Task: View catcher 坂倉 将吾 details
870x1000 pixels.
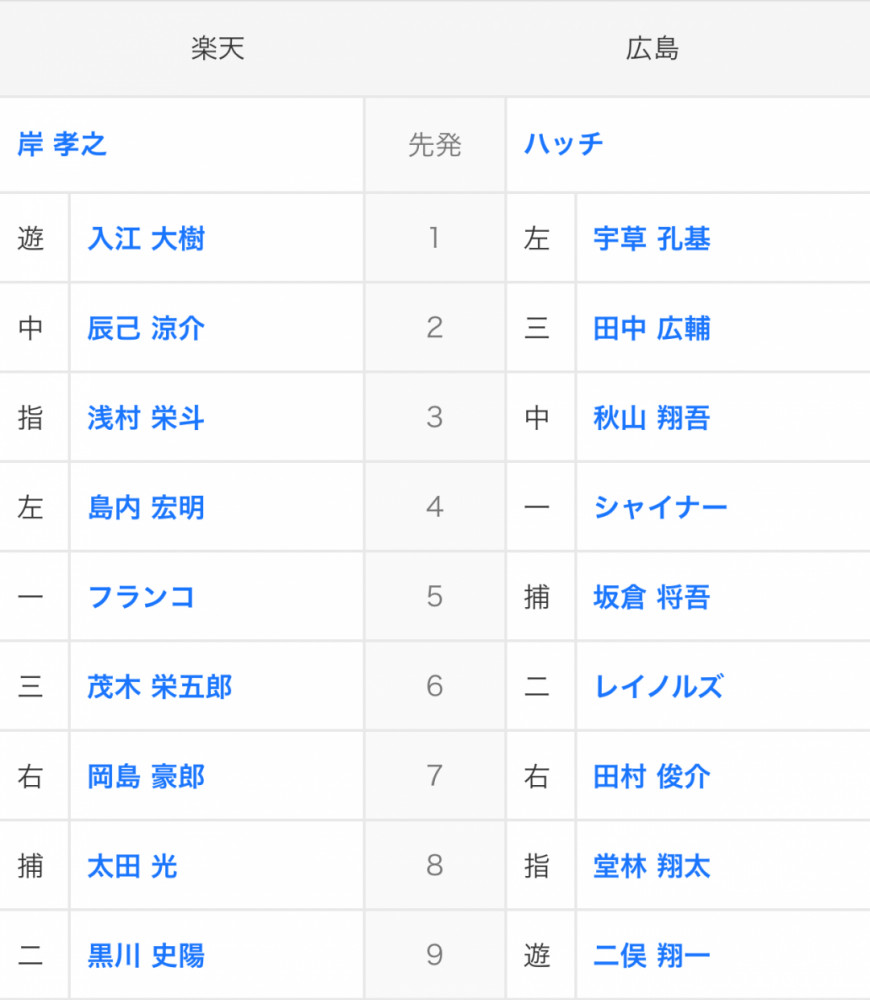Action: point(652,597)
